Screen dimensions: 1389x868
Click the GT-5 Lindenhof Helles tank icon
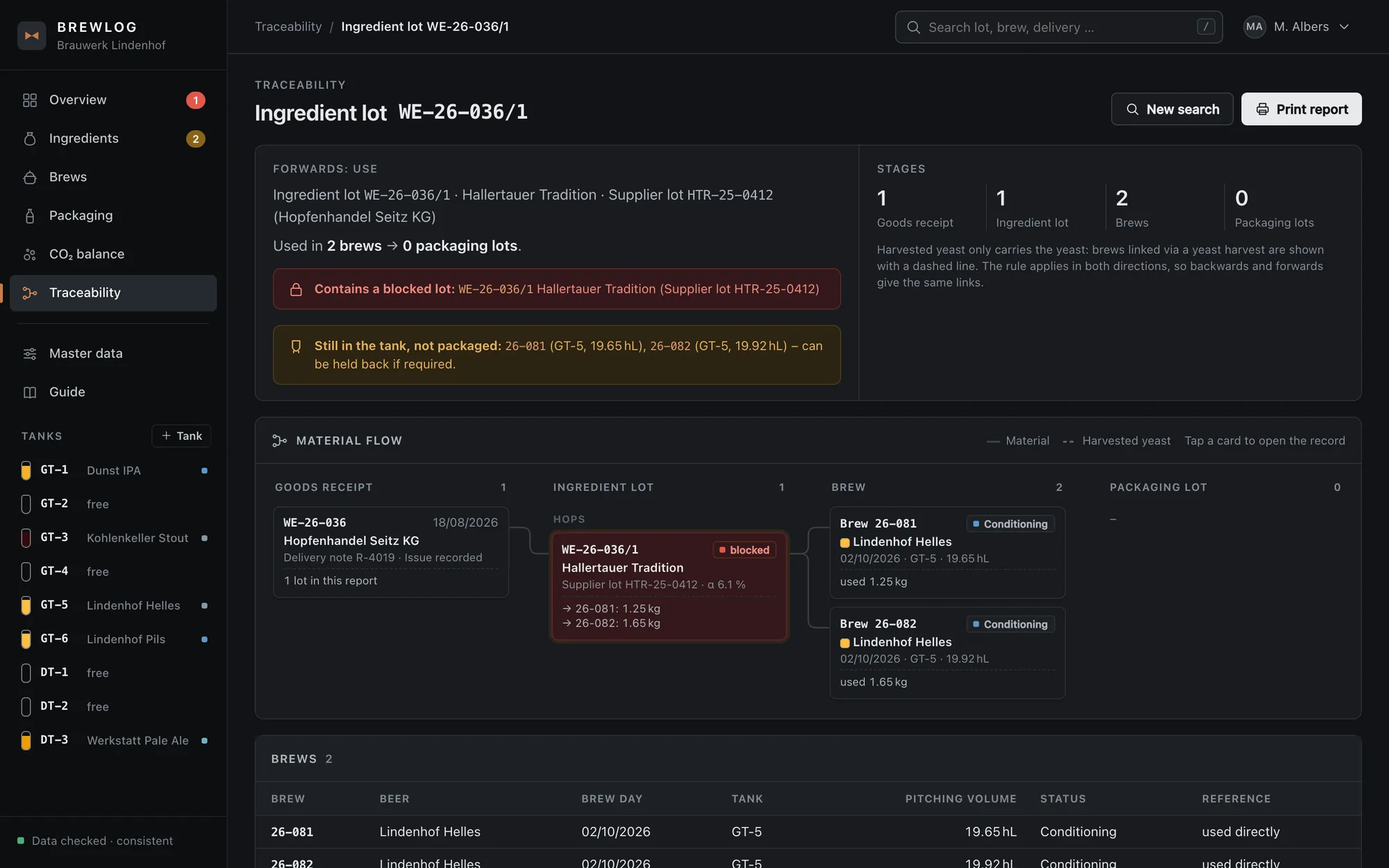26,606
